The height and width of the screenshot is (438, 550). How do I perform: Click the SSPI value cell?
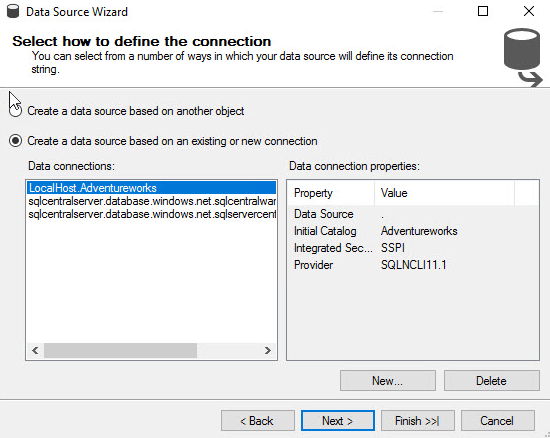(x=393, y=248)
